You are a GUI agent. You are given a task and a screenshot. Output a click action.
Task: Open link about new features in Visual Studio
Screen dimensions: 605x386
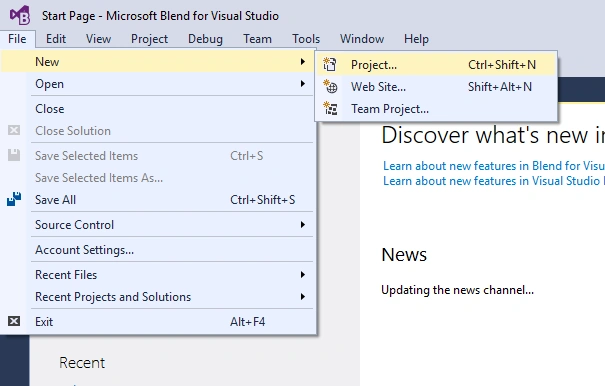point(494,181)
